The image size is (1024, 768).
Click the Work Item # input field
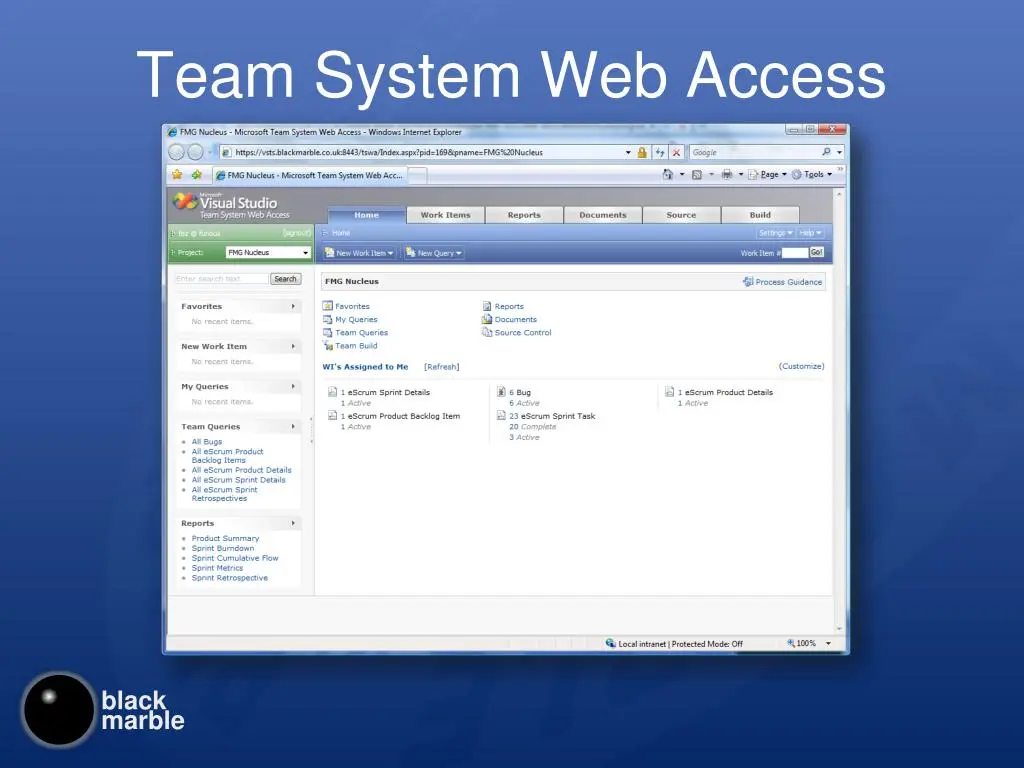(795, 253)
